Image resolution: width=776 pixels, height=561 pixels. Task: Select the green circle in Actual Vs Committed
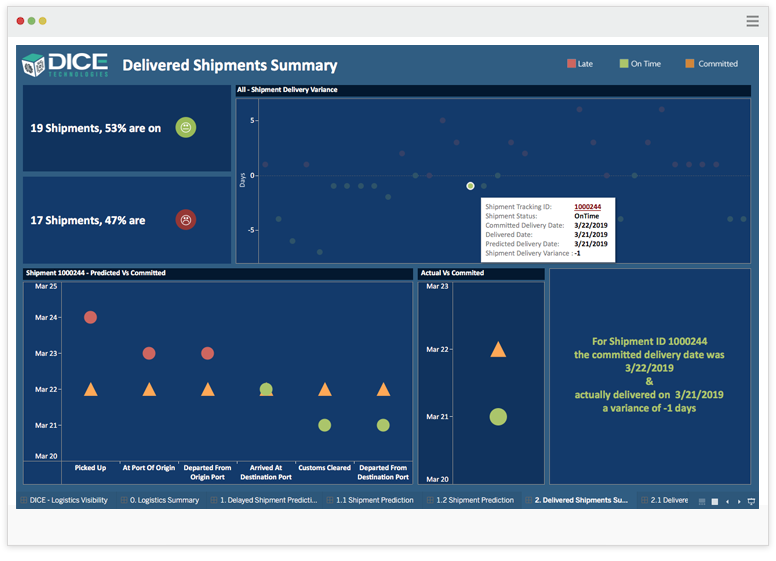click(498, 416)
